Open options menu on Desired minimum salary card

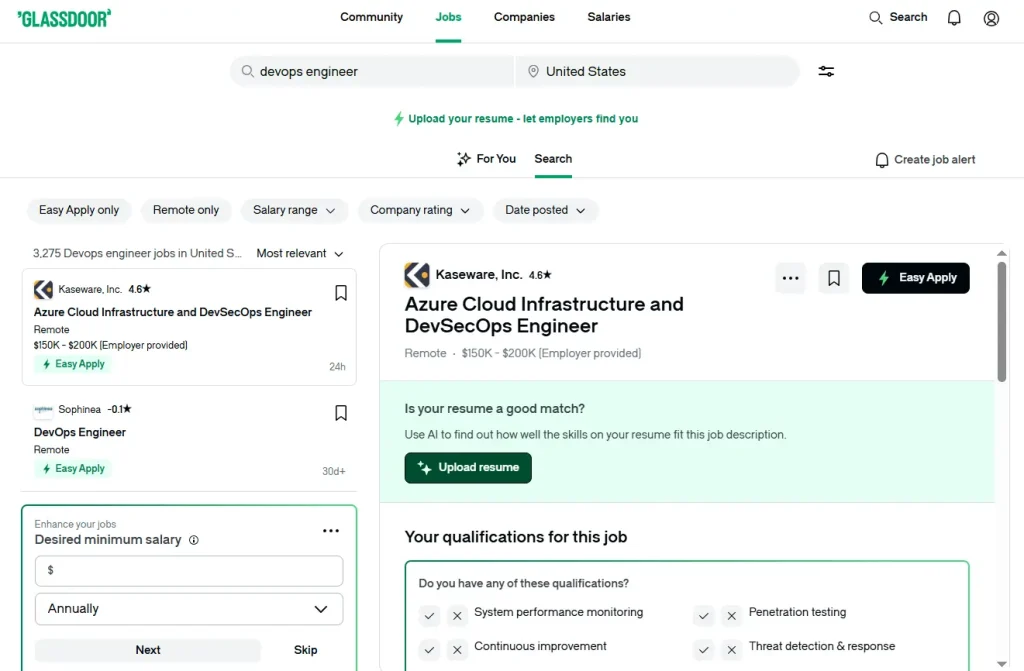point(331,531)
